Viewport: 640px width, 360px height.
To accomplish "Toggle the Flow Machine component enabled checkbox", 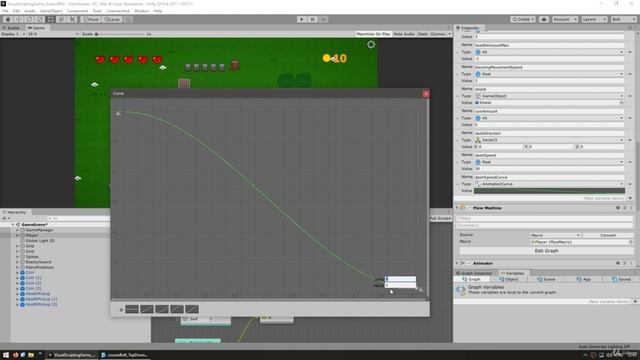I will pyautogui.click(x=469, y=208).
